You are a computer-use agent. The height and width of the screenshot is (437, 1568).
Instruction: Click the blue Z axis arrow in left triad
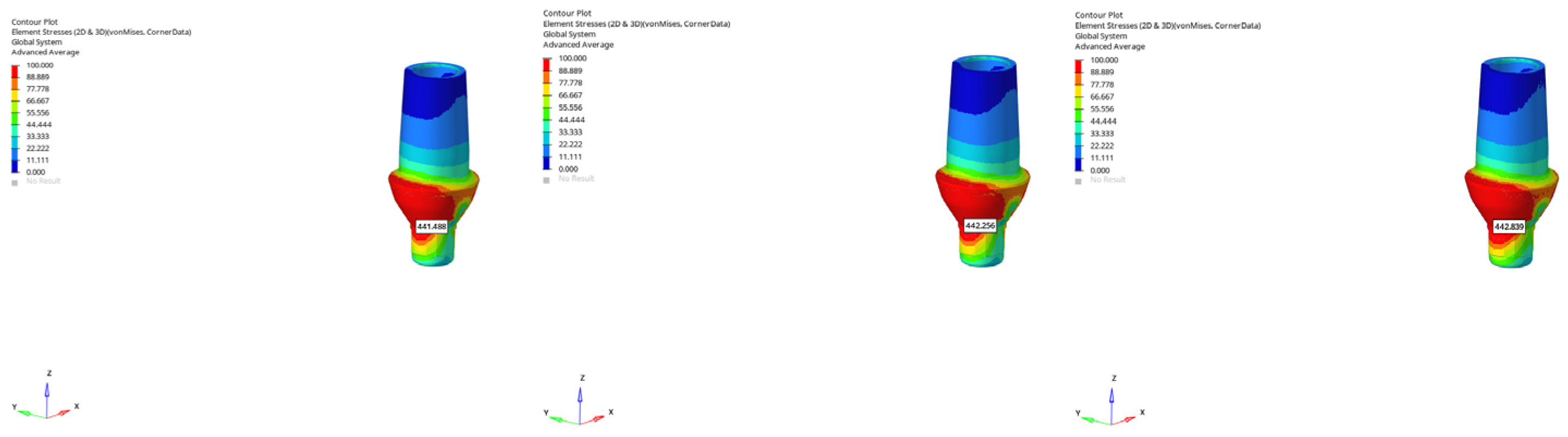(x=47, y=391)
